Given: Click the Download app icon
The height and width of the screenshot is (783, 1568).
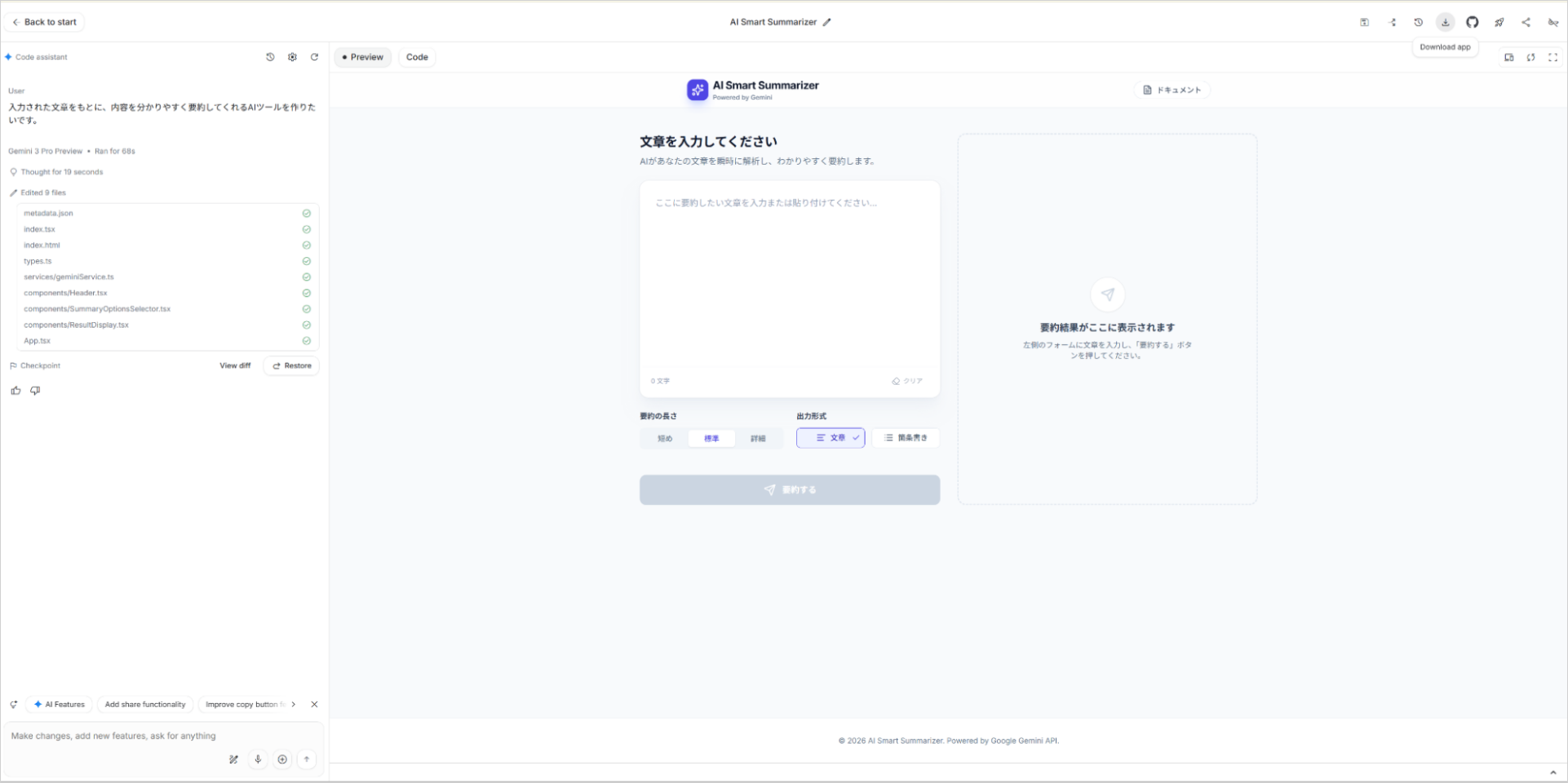Looking at the screenshot, I should point(1445,22).
